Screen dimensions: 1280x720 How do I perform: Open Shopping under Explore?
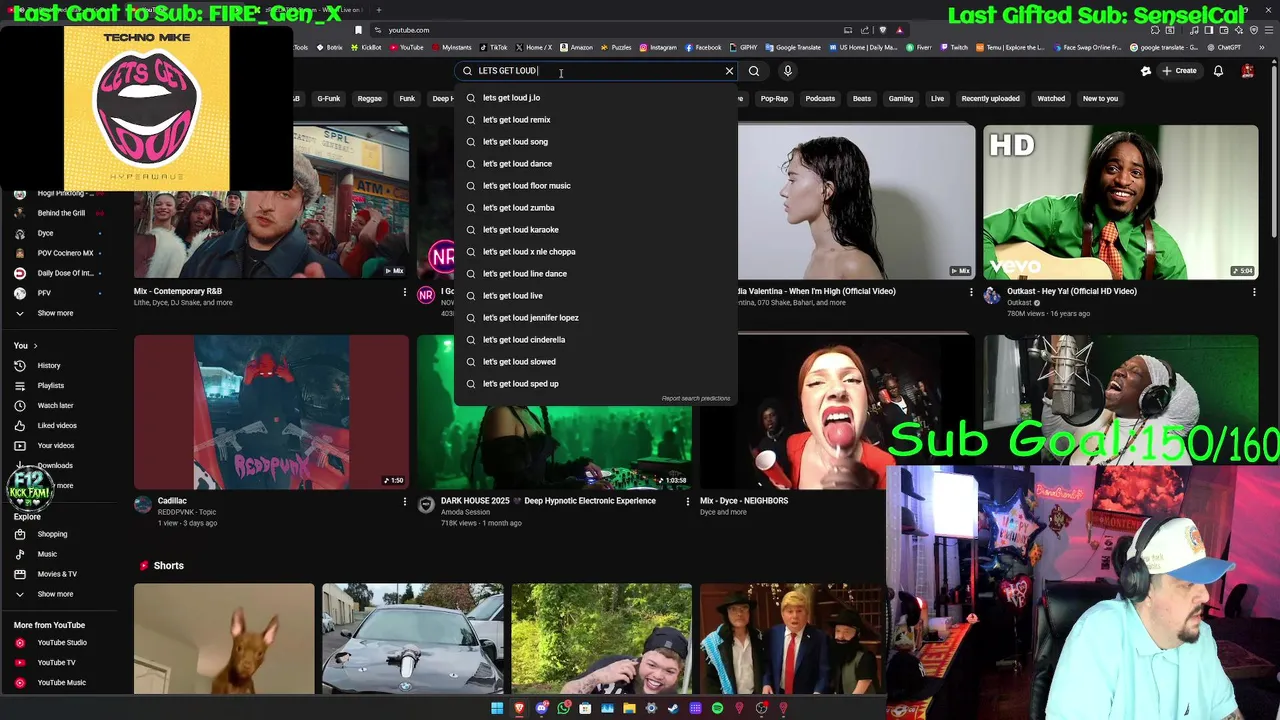(52, 534)
